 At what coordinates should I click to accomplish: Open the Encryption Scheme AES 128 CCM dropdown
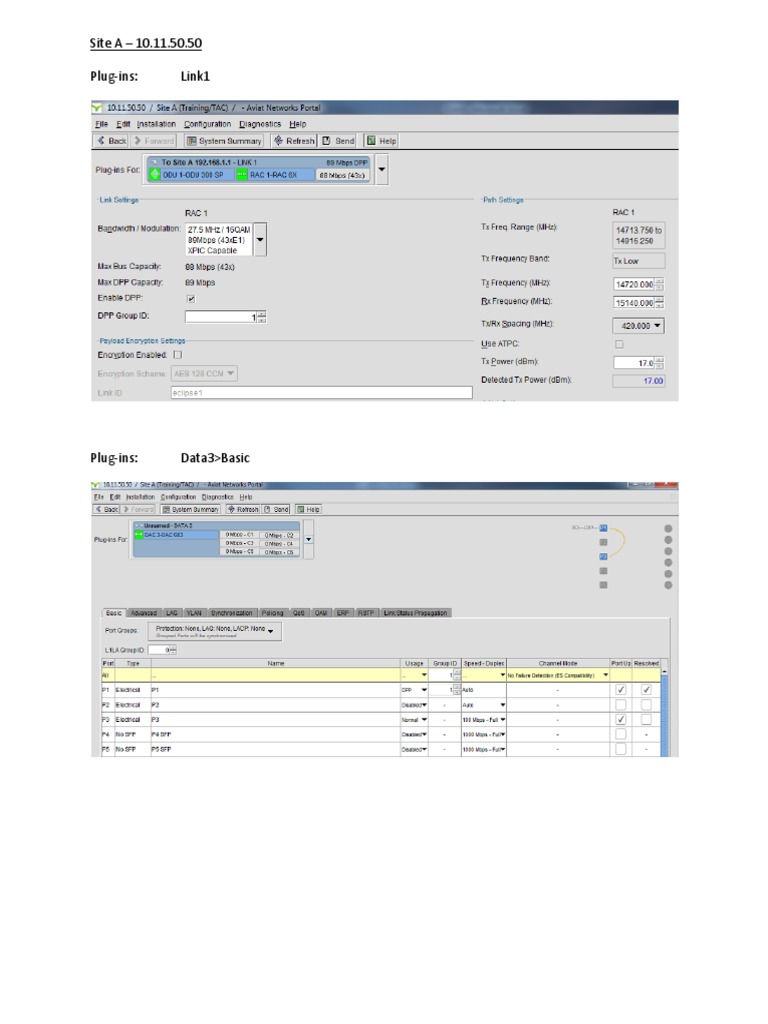pos(204,374)
